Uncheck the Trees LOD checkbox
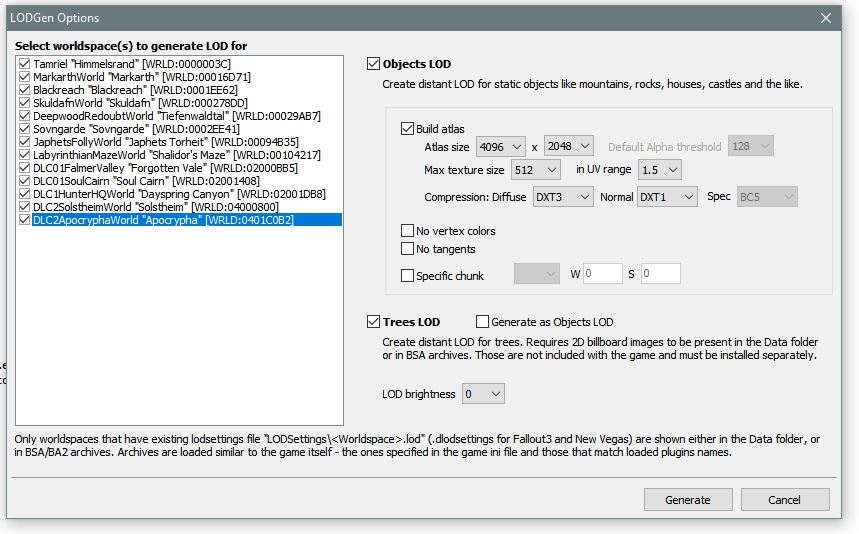The height and width of the screenshot is (534, 859). [374, 322]
